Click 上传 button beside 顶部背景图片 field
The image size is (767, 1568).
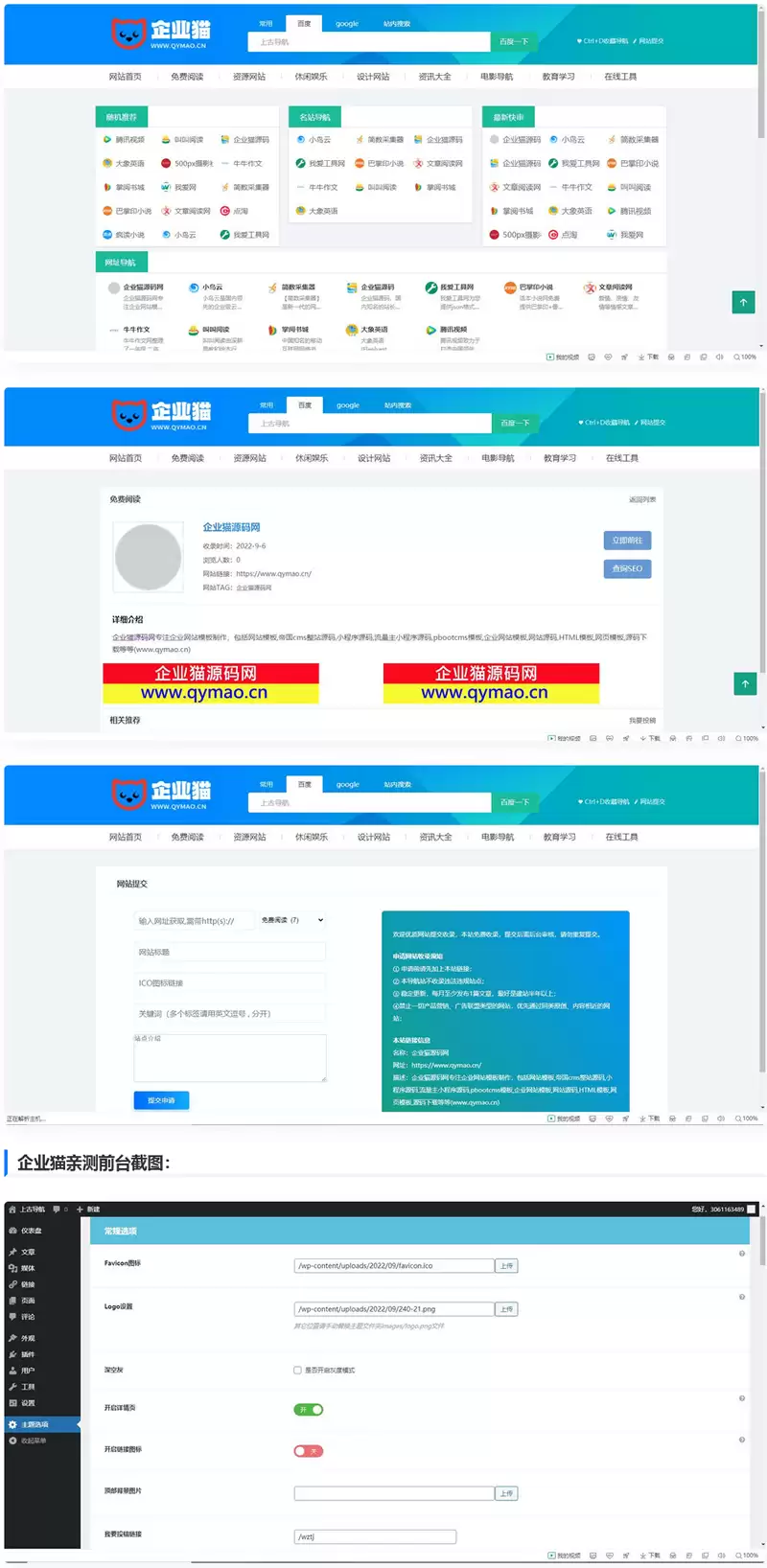tap(506, 1493)
